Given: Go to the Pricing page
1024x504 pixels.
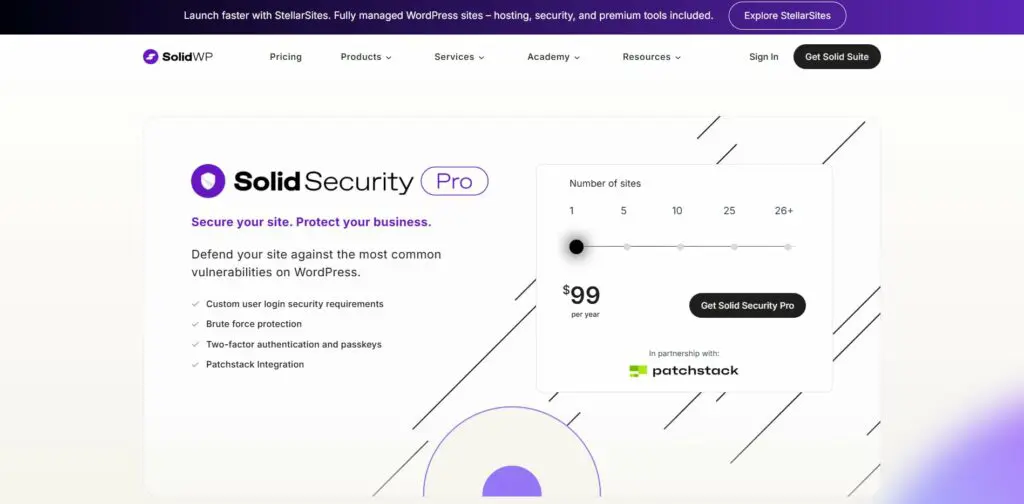Looking at the screenshot, I should point(286,57).
